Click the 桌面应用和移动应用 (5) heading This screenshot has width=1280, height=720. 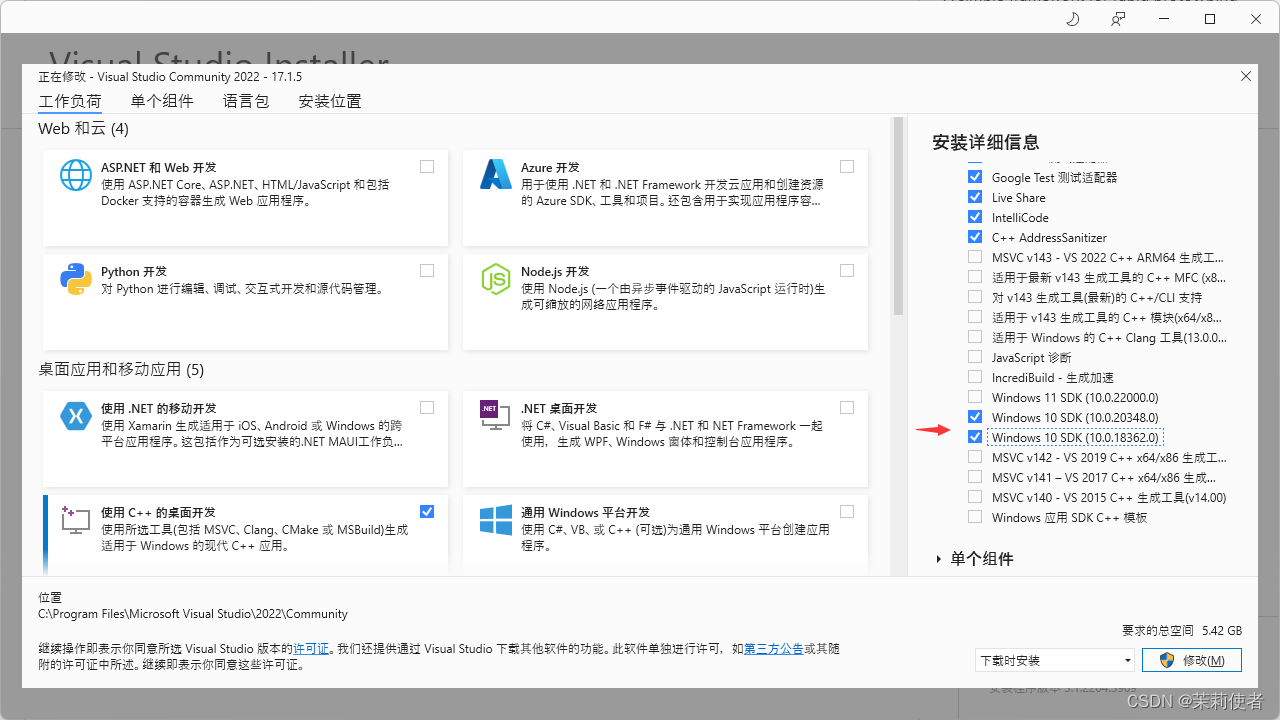[x=121, y=370]
